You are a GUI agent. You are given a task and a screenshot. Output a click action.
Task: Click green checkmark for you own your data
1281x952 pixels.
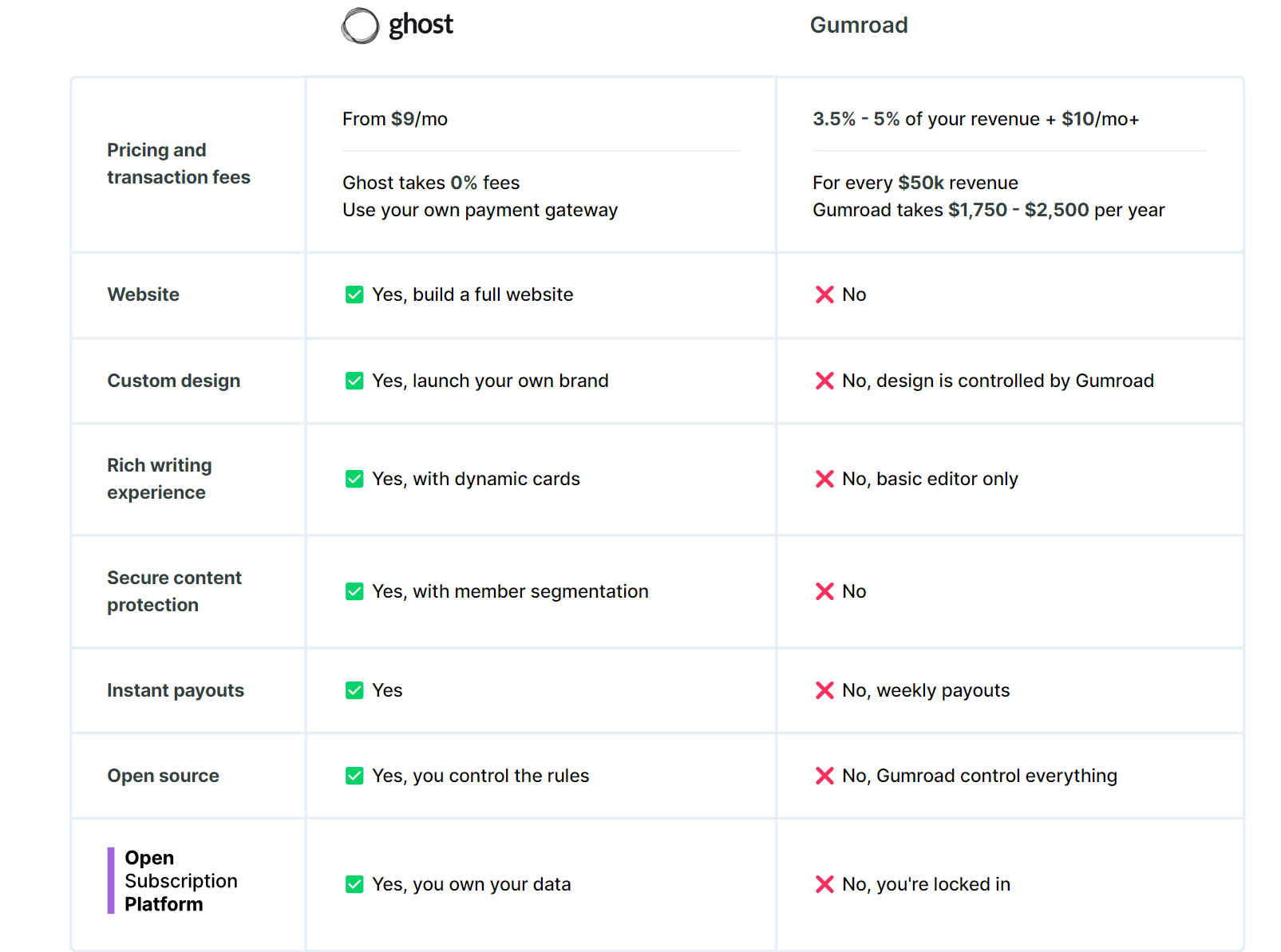point(354,884)
